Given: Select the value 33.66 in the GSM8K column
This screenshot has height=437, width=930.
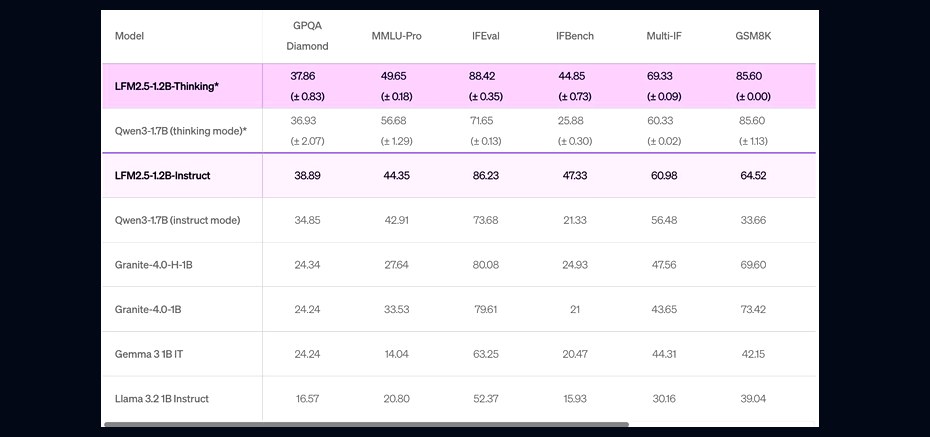Looking at the screenshot, I should click(753, 220).
